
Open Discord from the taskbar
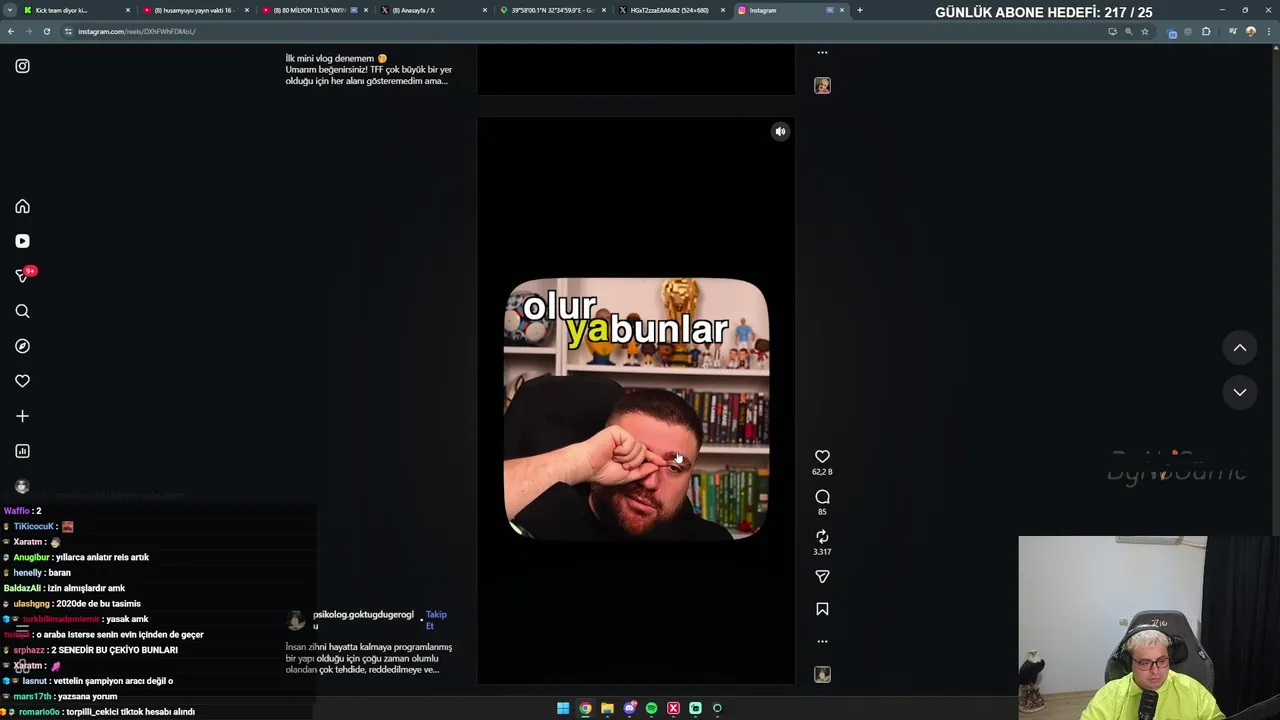click(629, 708)
